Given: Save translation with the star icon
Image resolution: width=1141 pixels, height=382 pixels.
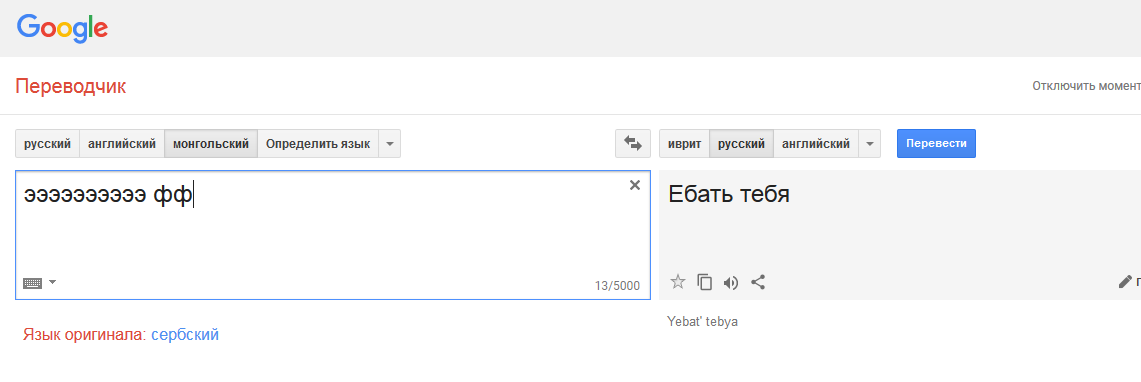Looking at the screenshot, I should point(678,282).
